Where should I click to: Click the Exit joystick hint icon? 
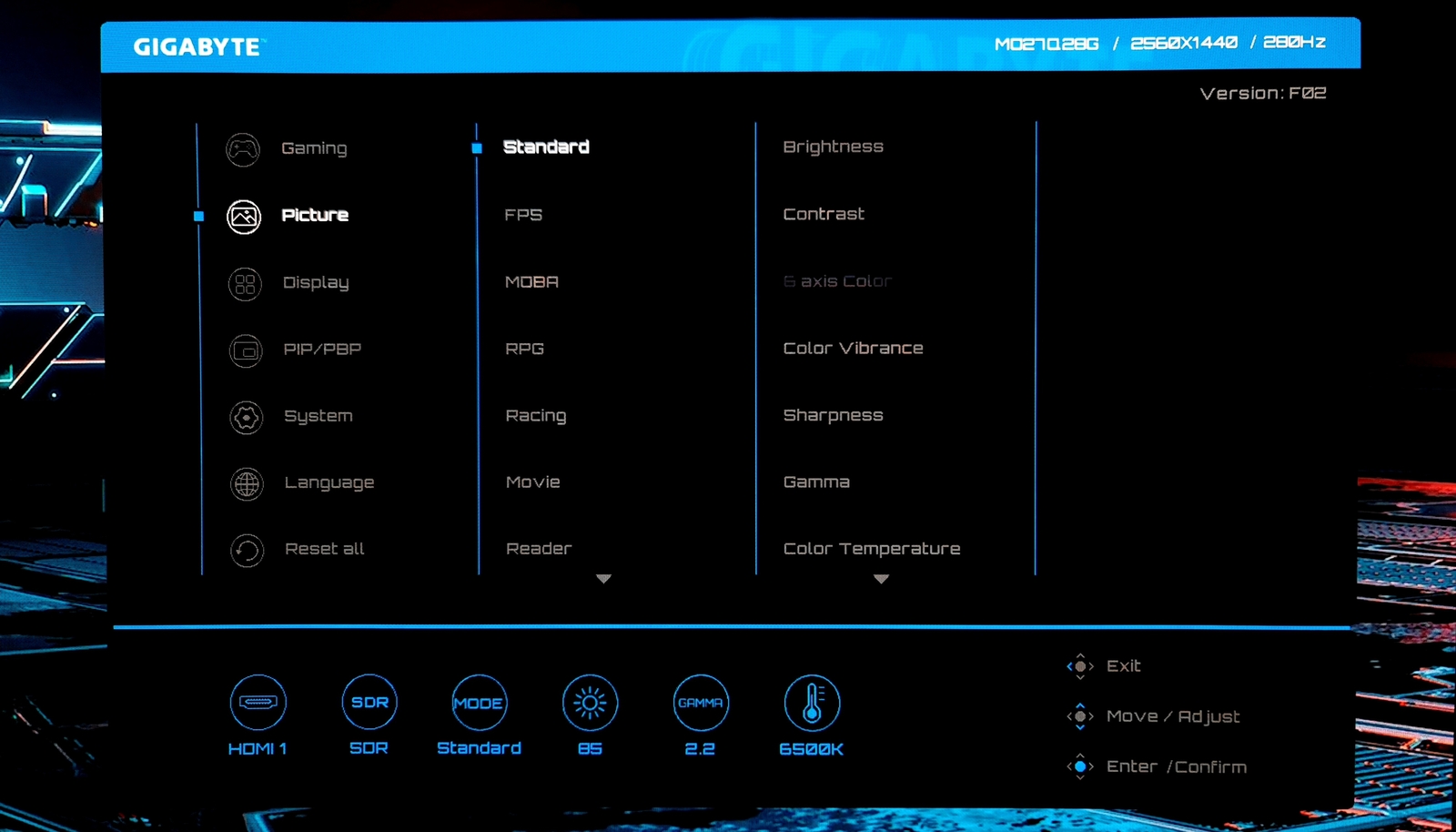pyautogui.click(x=1080, y=666)
